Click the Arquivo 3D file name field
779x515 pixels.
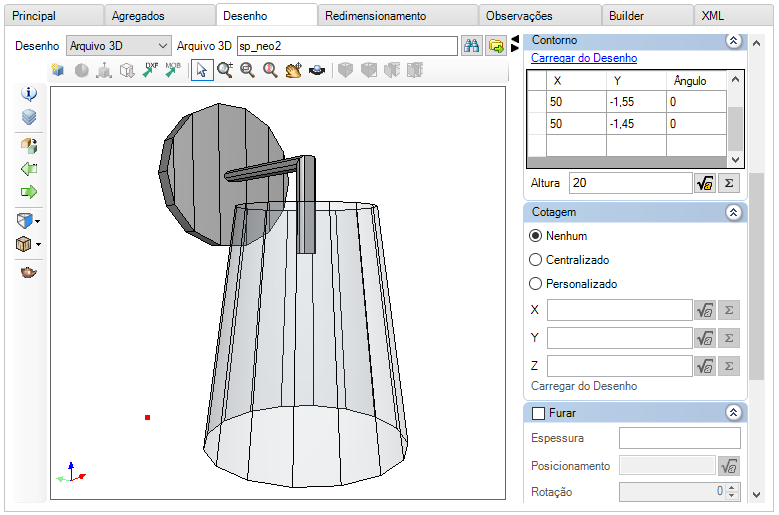(x=347, y=46)
